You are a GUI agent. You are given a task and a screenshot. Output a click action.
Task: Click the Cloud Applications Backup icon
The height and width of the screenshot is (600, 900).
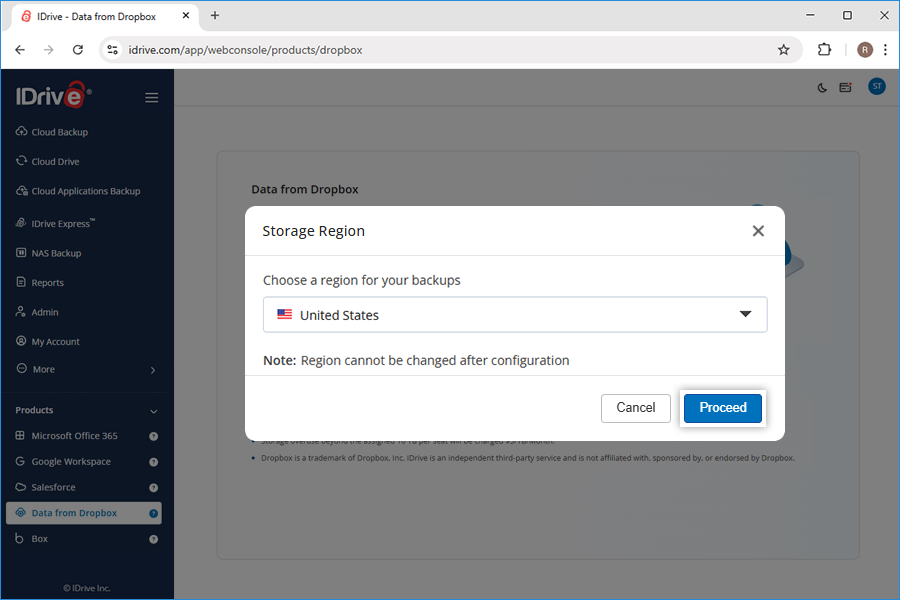click(x=21, y=191)
